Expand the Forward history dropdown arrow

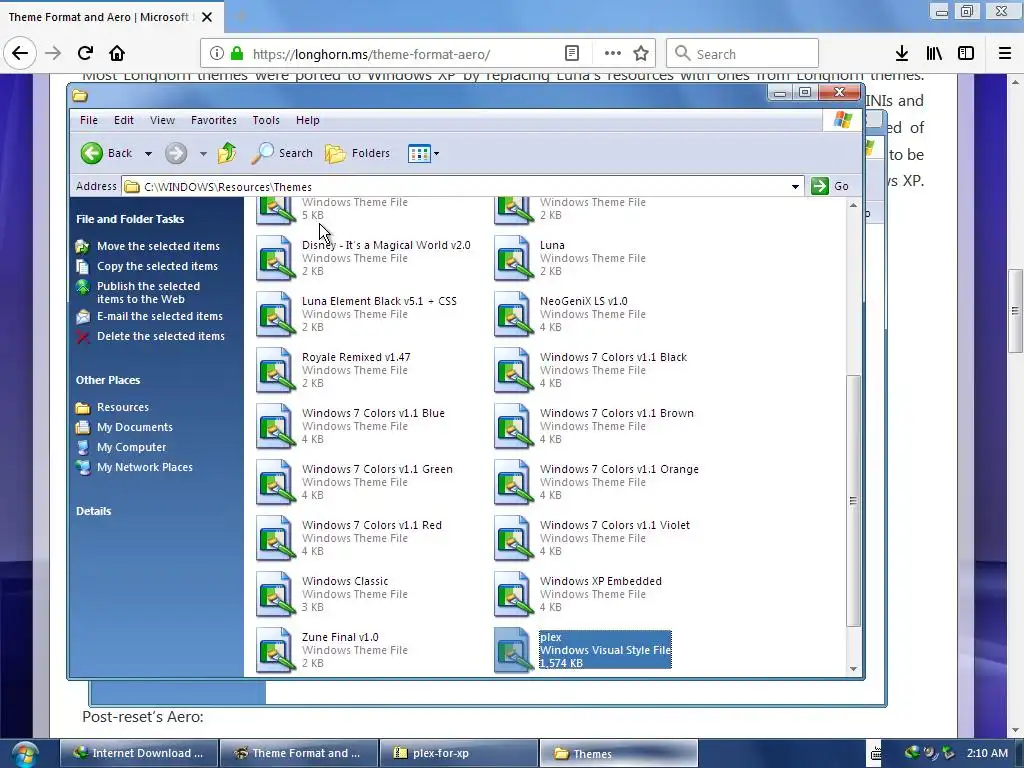tap(203, 154)
